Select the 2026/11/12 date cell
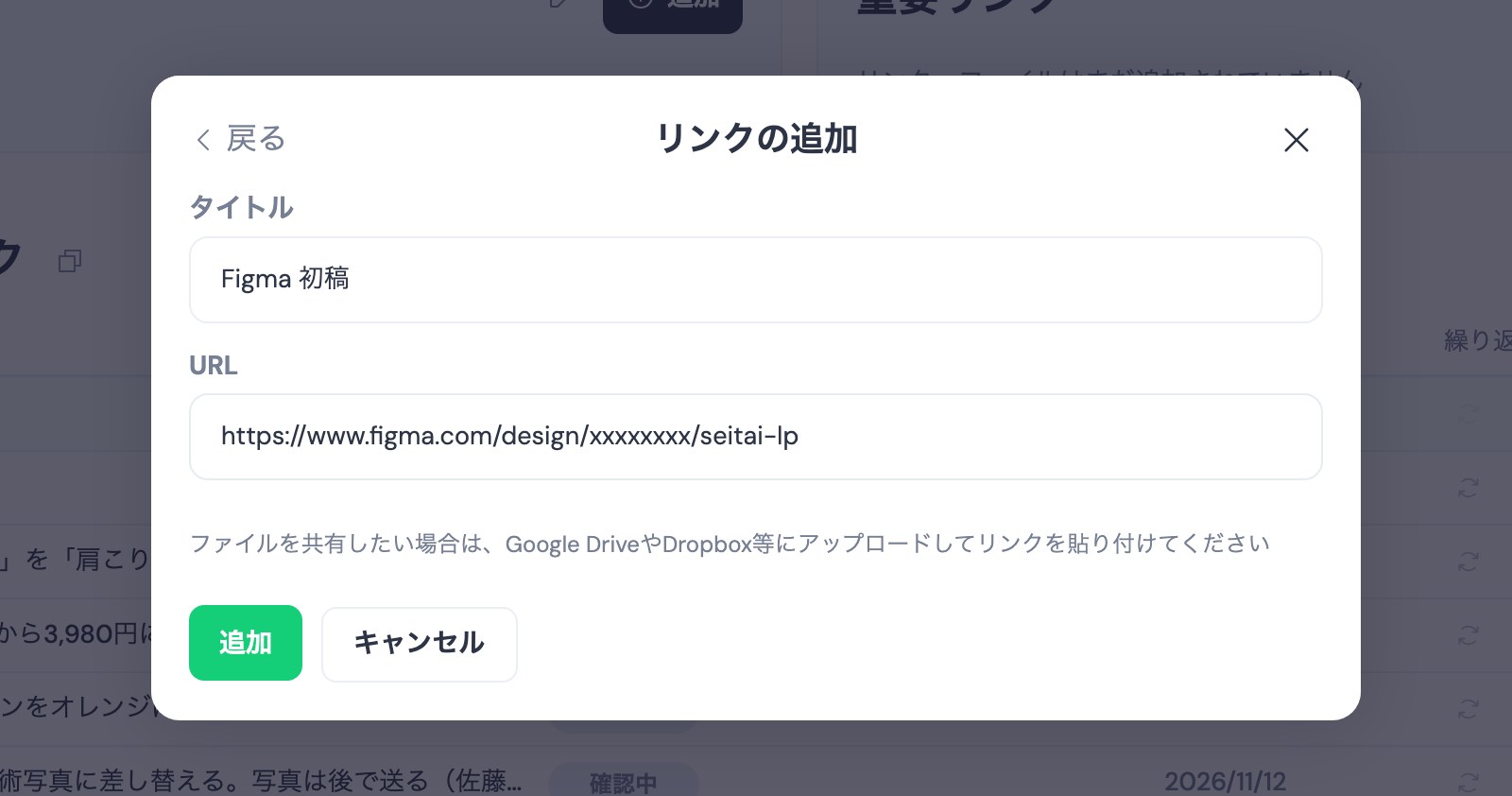 pyautogui.click(x=1225, y=782)
